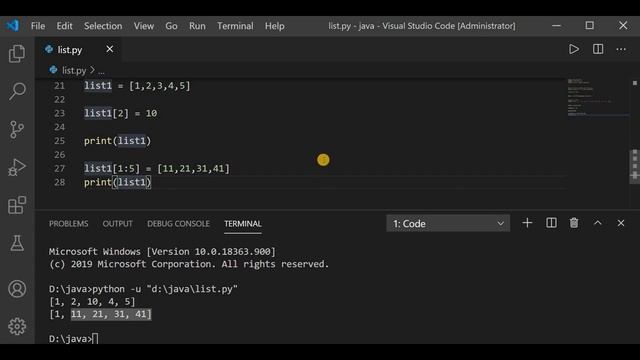Open the Terminal menu
The height and width of the screenshot is (360, 640).
[235, 26]
